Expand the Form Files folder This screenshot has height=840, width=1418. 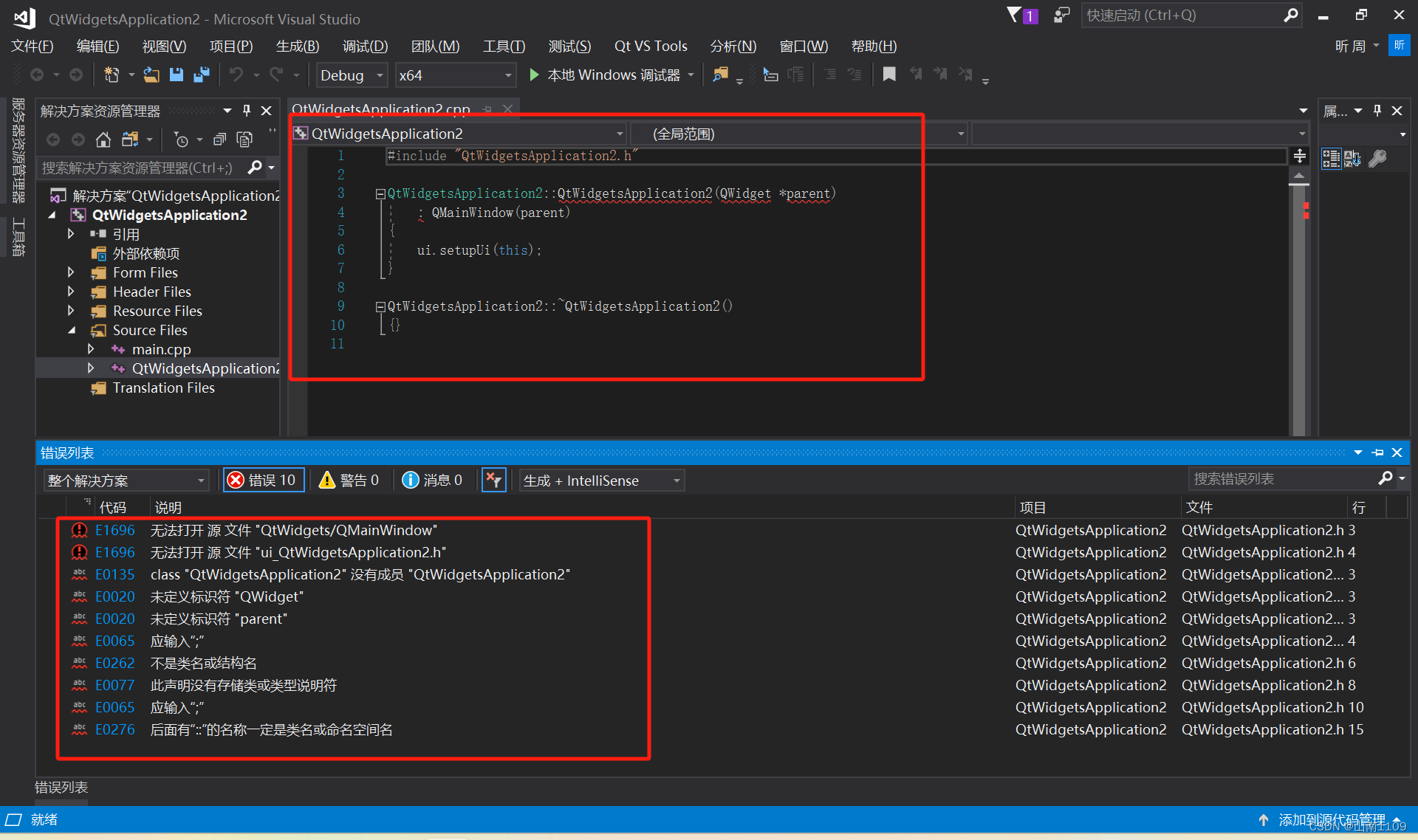[x=71, y=272]
